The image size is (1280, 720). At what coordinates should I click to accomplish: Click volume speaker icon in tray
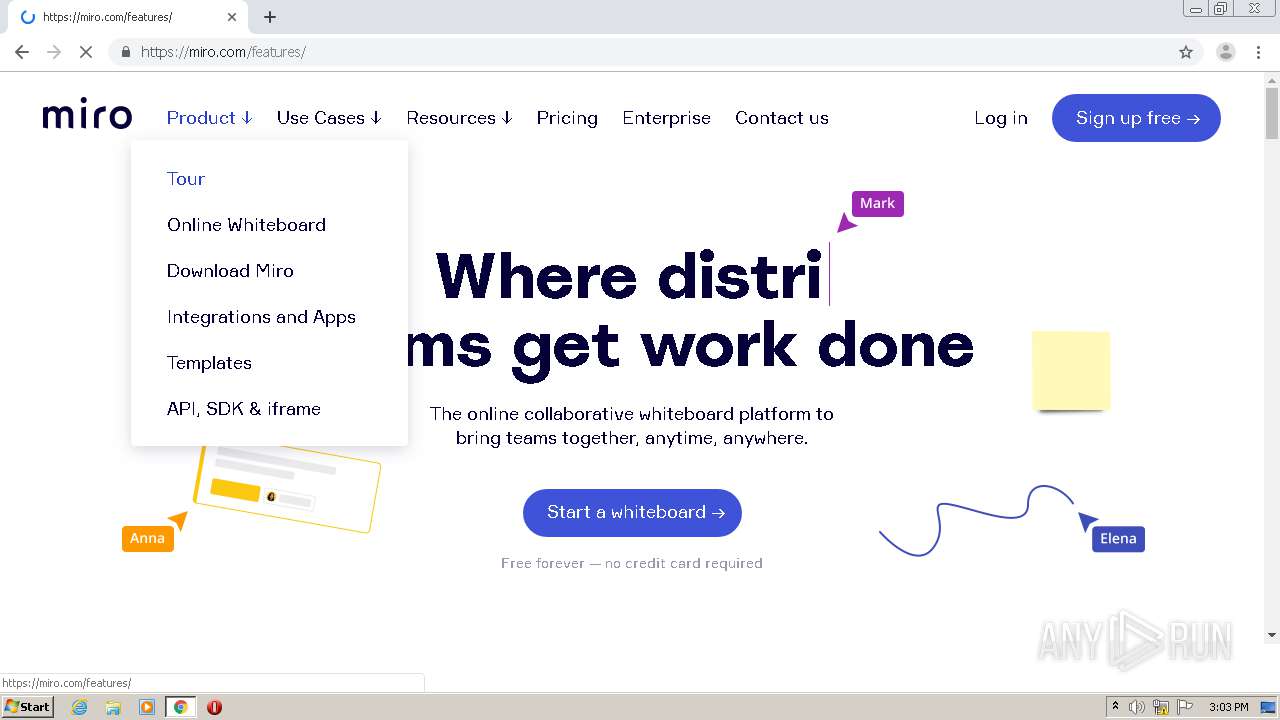1137,707
